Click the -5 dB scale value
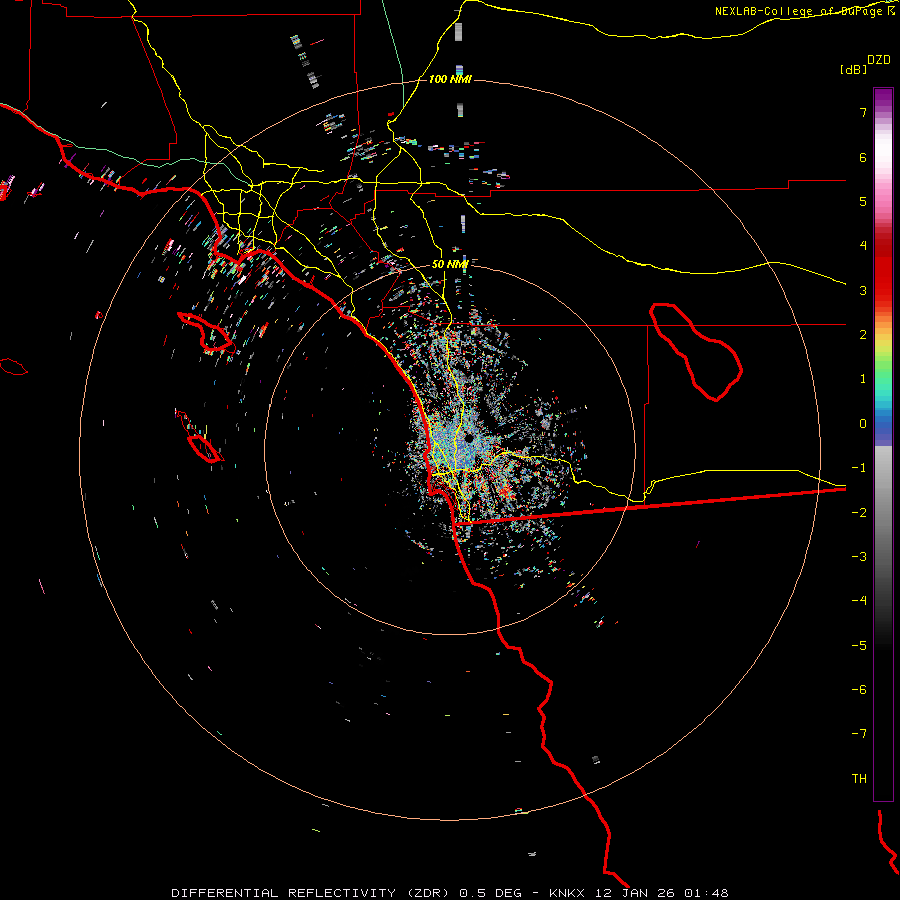 859,646
